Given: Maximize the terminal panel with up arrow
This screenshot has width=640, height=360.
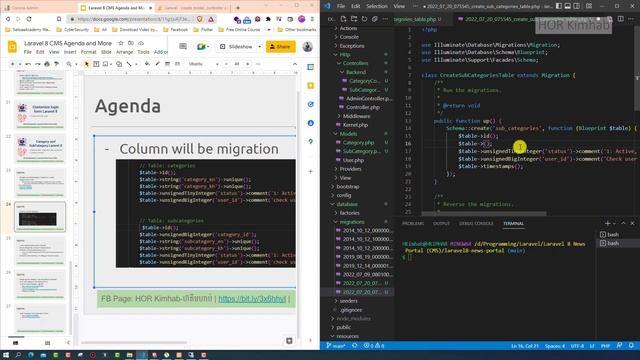Looking at the screenshot, I should (623, 223).
